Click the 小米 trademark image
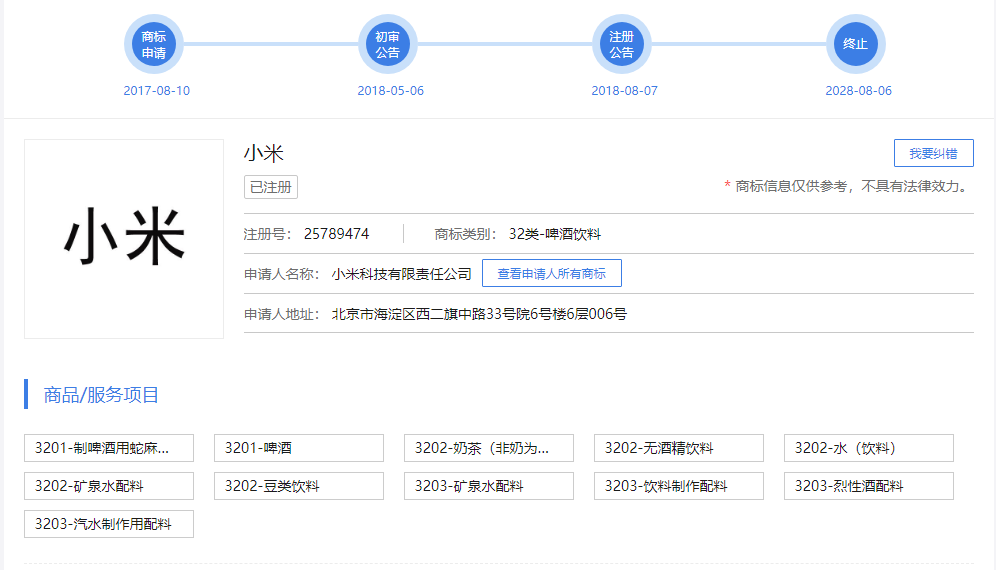 click(124, 239)
